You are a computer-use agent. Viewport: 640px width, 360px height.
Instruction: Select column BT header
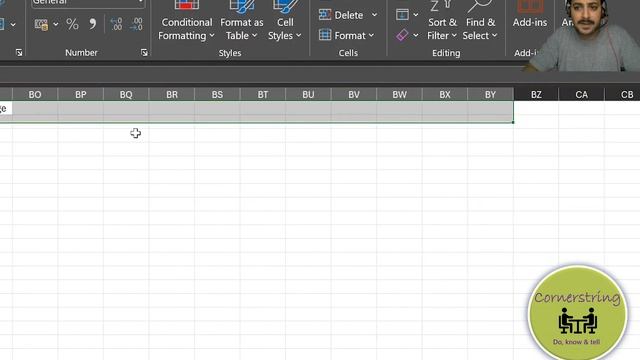(263, 95)
